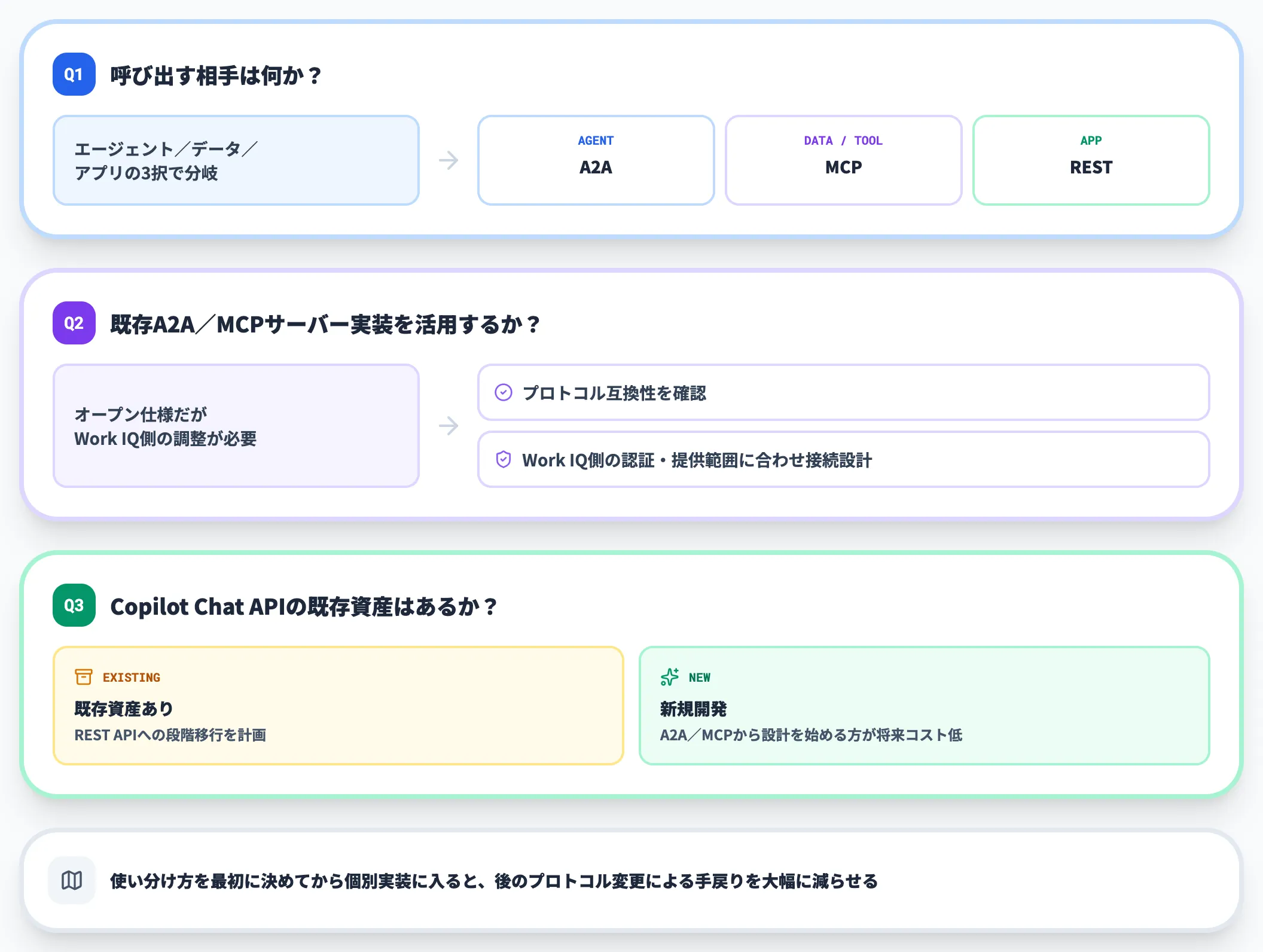Choose the 新規開発 NEW card

pyautogui.click(x=924, y=706)
